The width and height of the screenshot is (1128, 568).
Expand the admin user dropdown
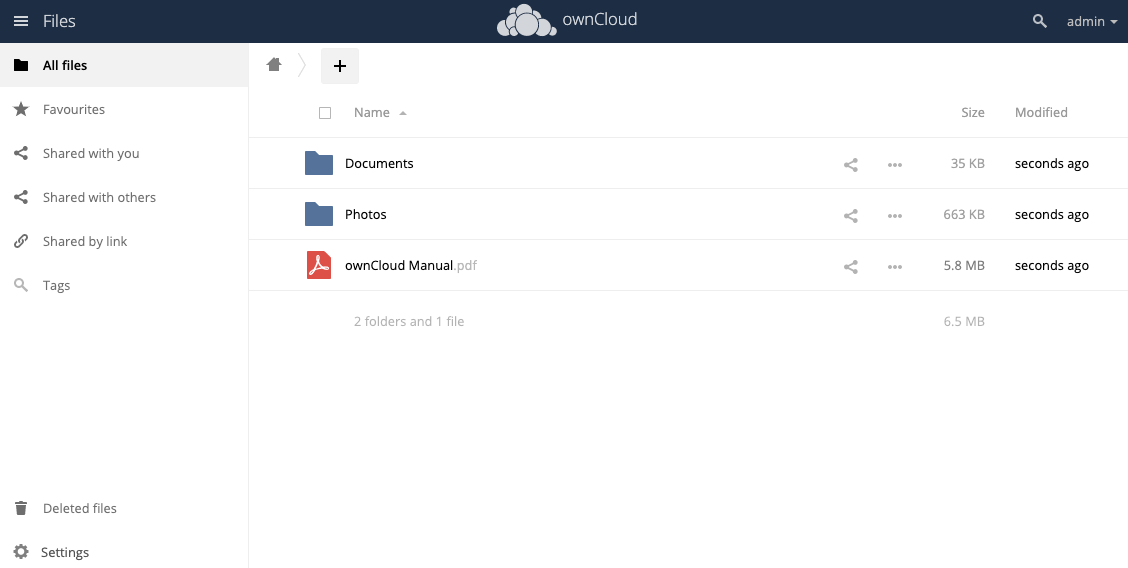[1091, 21]
